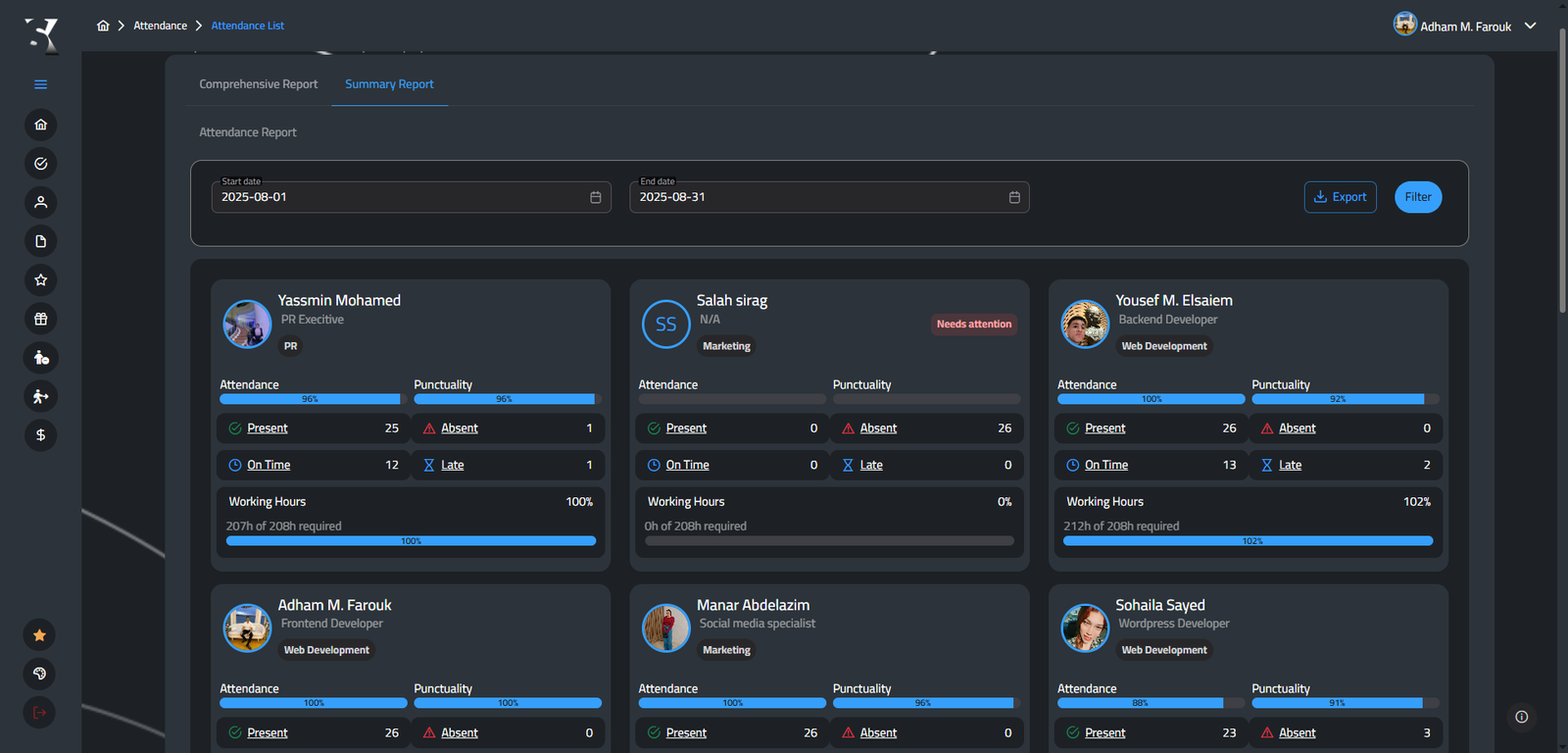The image size is (1568, 753).
Task: Switch to Comprehensive Report tab
Action: tap(259, 84)
